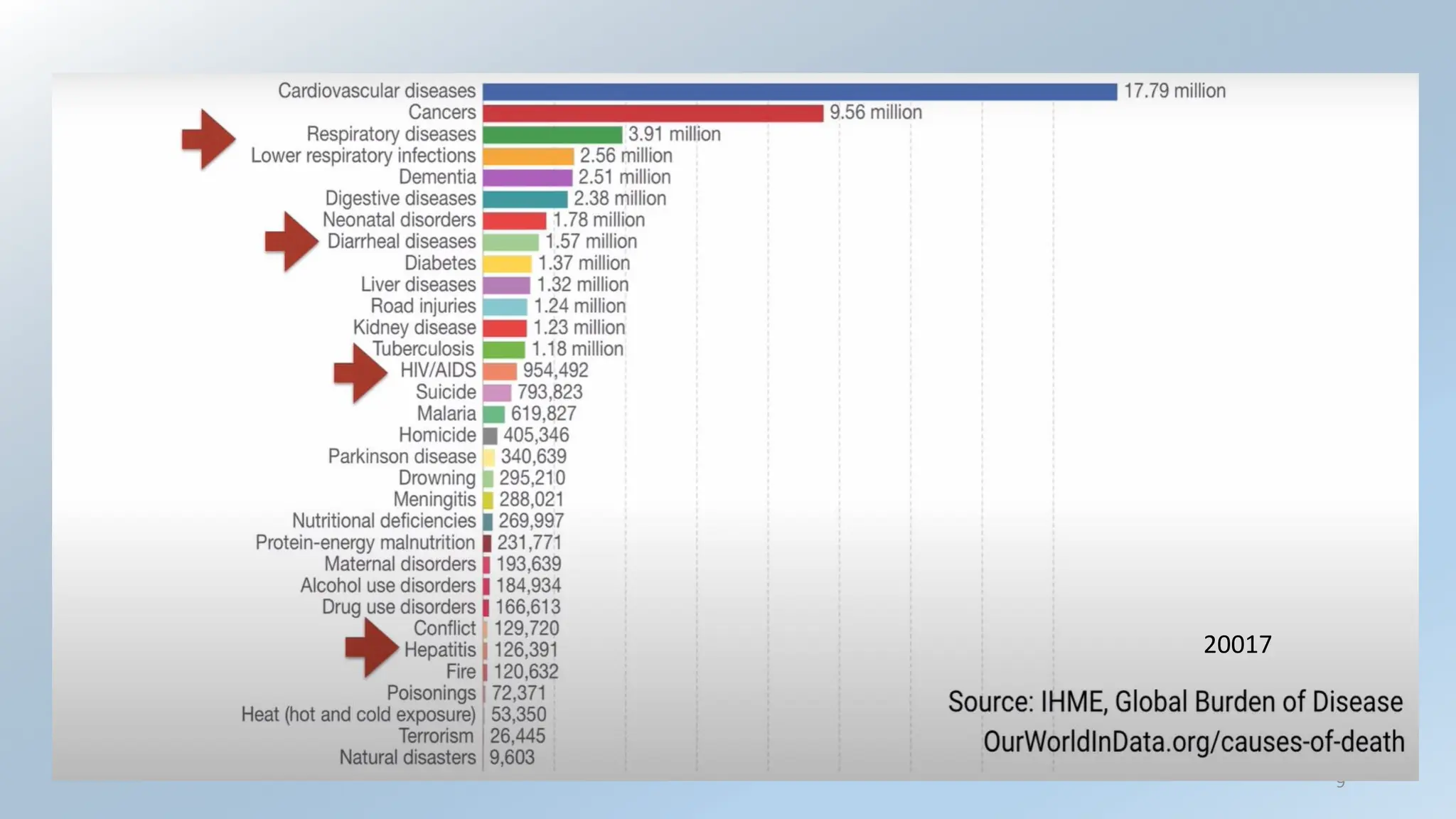Click the Source: IHME Global Burden text
Image resolution: width=1456 pixels, height=819 pixels.
coord(1175,702)
